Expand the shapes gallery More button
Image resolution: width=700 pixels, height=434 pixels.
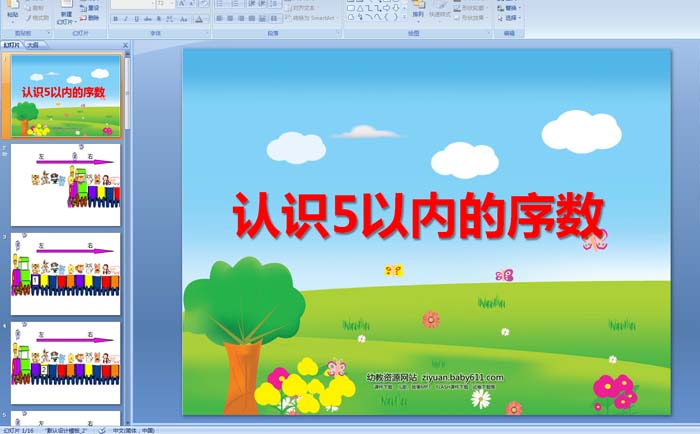point(404,17)
